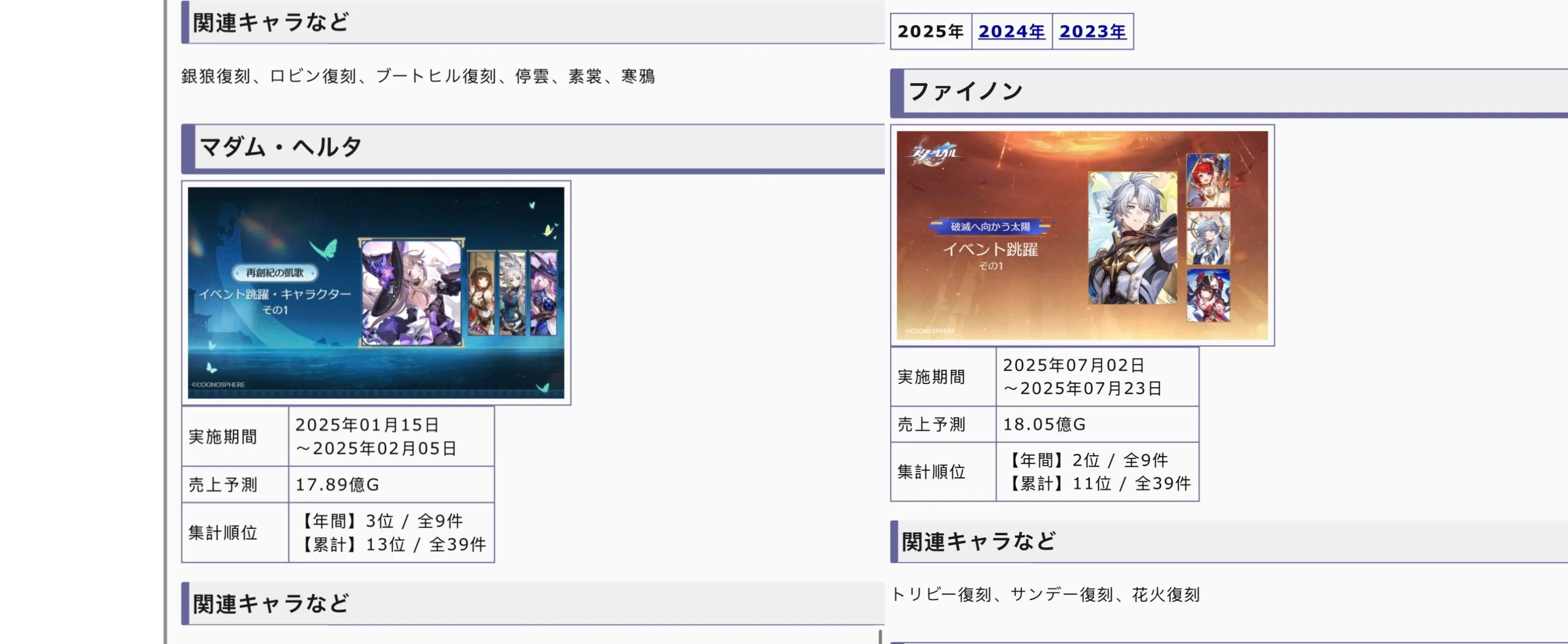The width and height of the screenshot is (1568, 644).
Task: Select the 2025年 year tab
Action: click(x=930, y=31)
